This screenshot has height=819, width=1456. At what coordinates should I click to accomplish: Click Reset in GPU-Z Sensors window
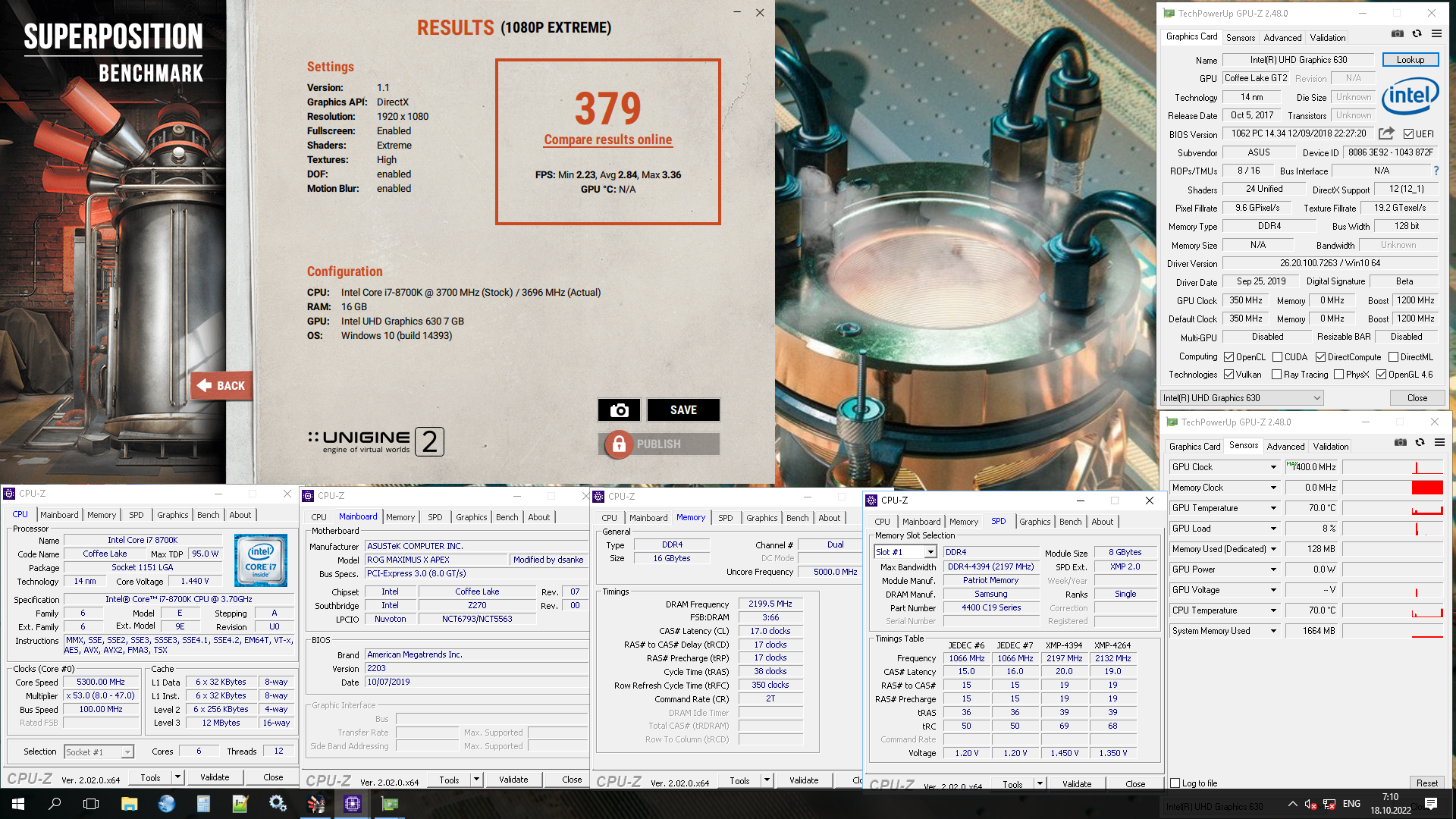tap(1426, 783)
